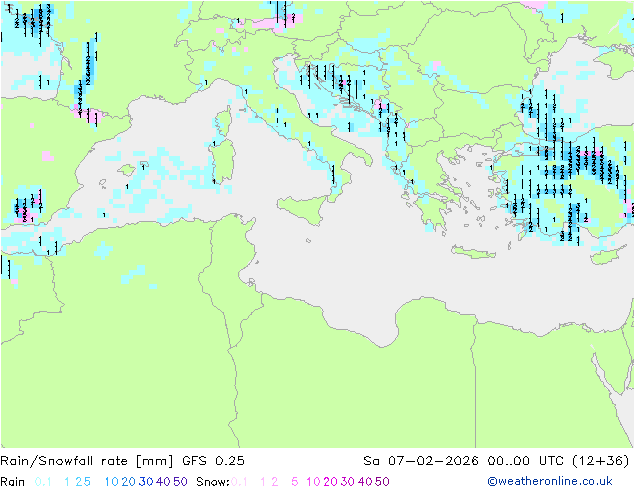Click the island of Corsica on map

(x=224, y=122)
